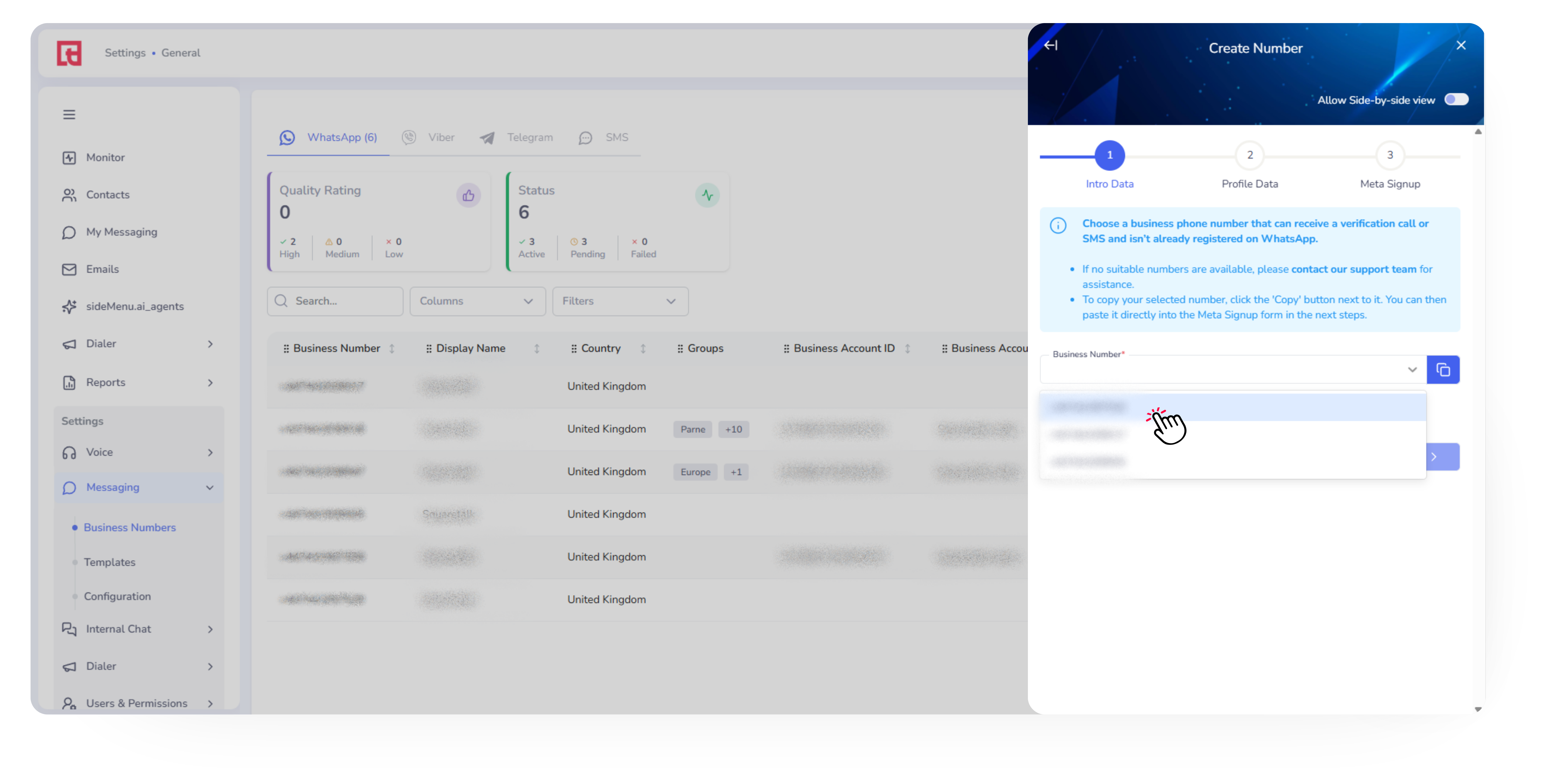Click step 2 Profile Data indicator
Viewport: 1568px width, 768px height.
click(1249, 155)
